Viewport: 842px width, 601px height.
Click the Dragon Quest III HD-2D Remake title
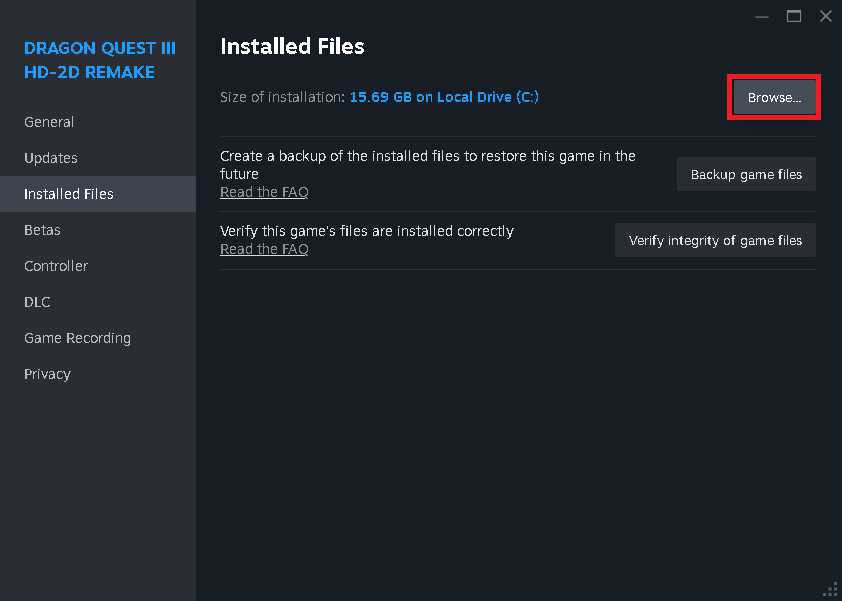tap(90, 60)
